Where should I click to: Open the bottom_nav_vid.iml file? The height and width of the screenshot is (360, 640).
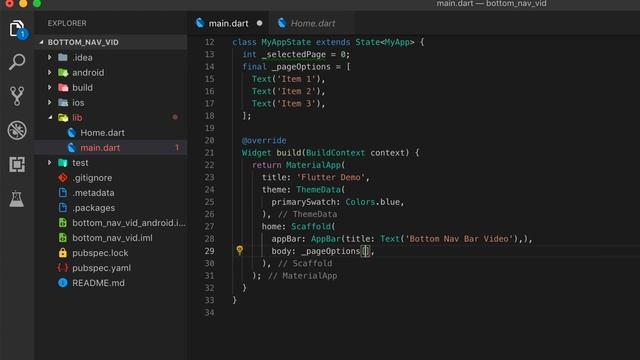(x=111, y=238)
